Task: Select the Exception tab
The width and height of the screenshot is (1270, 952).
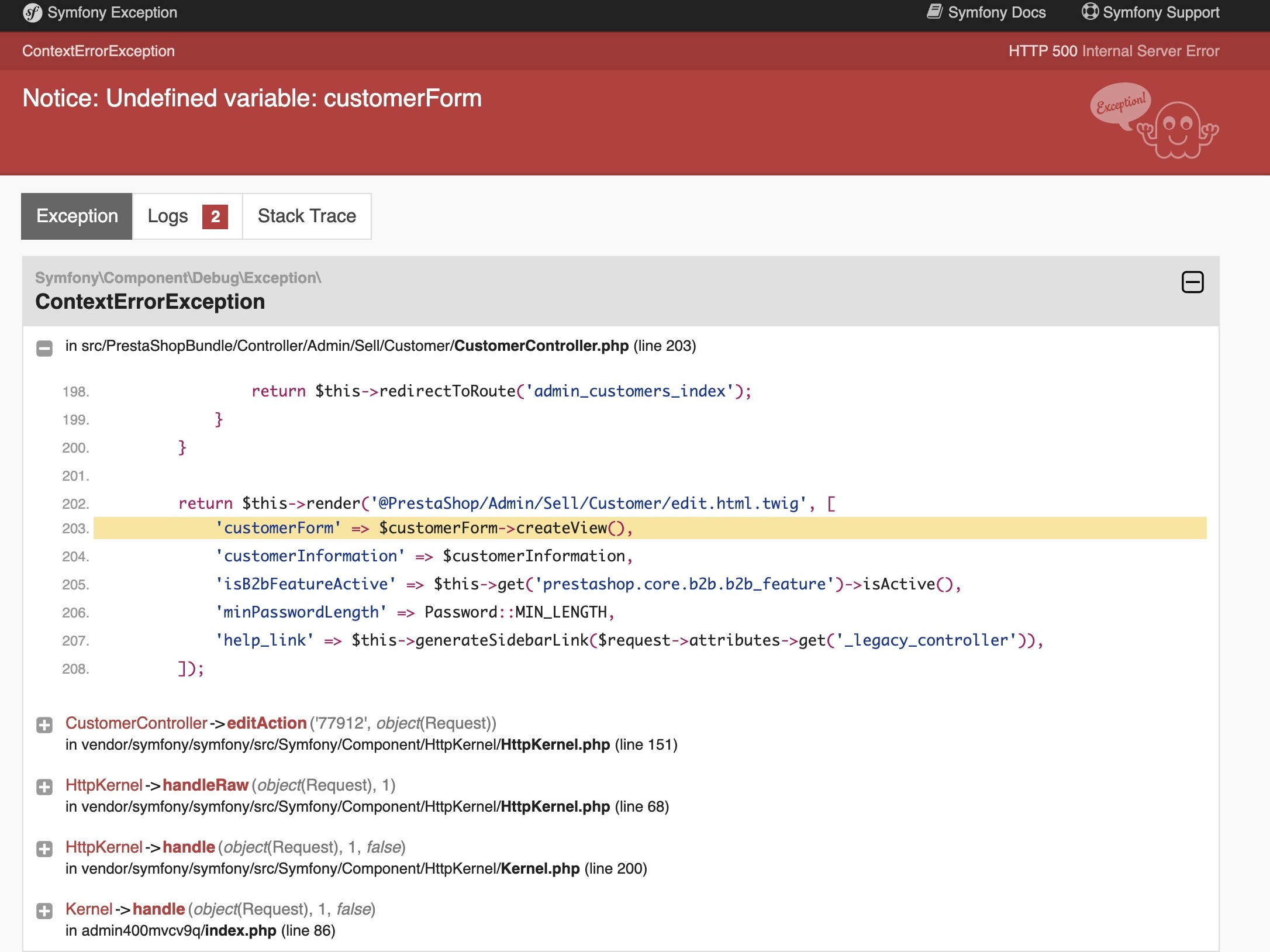Action: click(77, 216)
